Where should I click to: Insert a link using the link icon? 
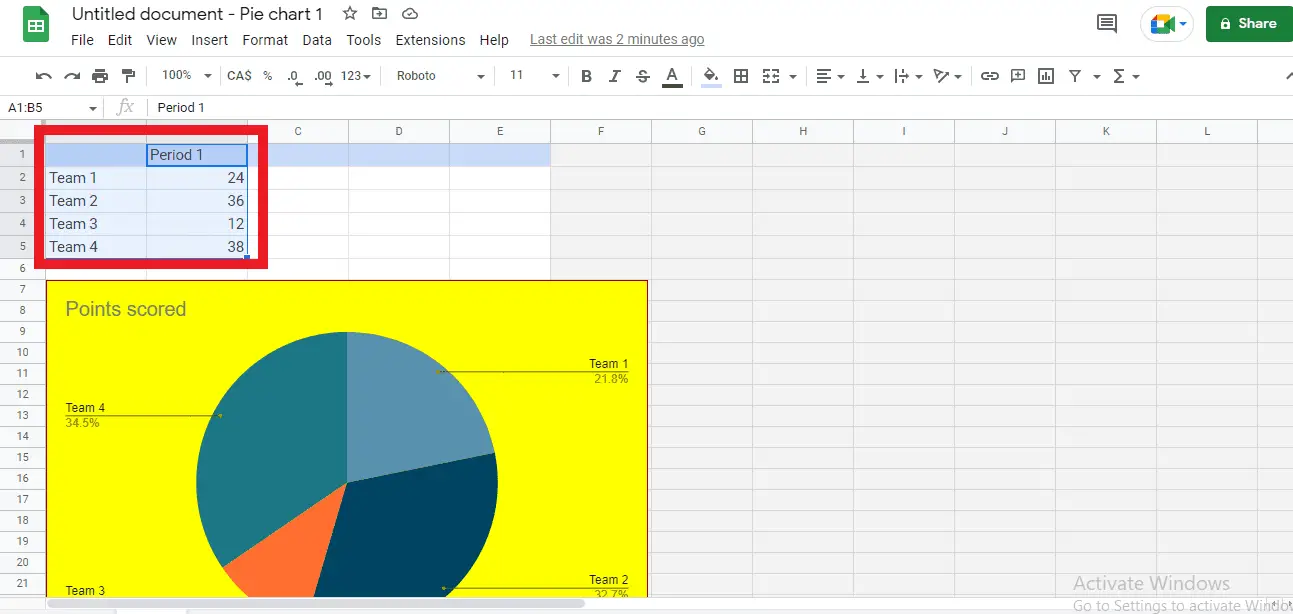tap(990, 76)
